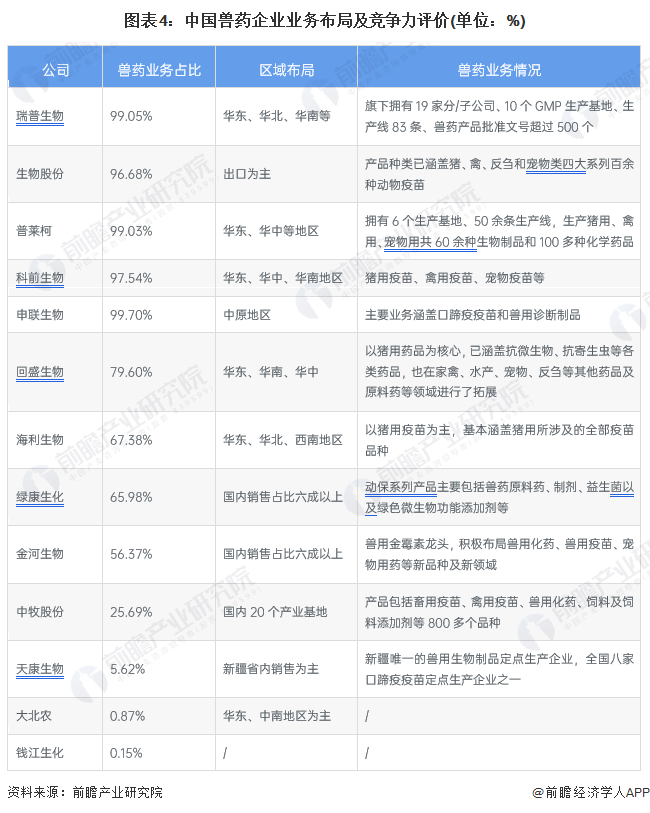Image resolution: width=650 pixels, height=813 pixels.
Task: Click the 公司 column header
Action: coord(55,70)
